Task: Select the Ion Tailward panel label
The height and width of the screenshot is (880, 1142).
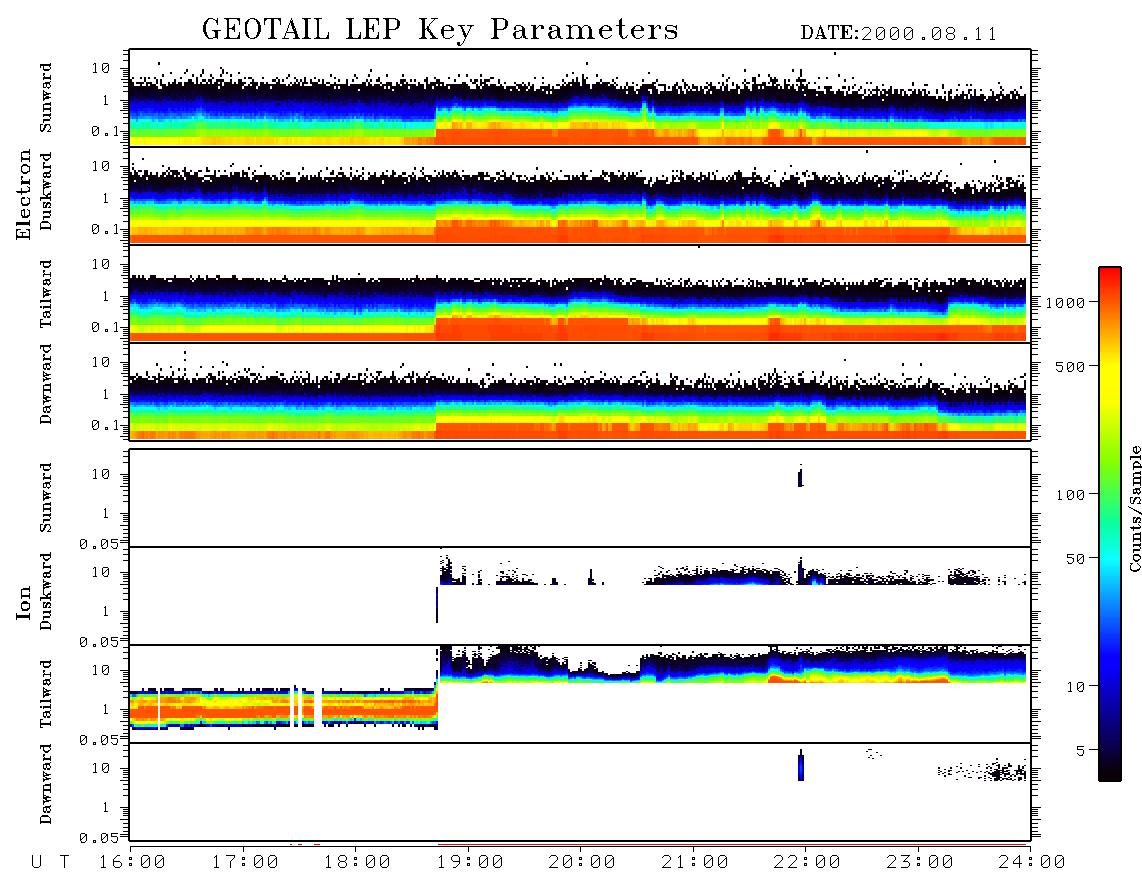Action: coord(46,694)
